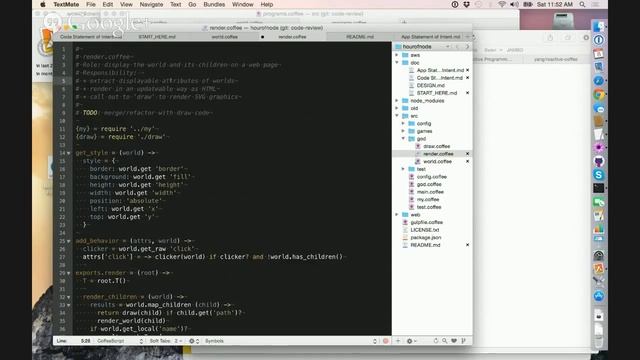Open the GitHub app in the Dock
Image resolution: width=640 pixels, height=360 pixels.
click(599, 161)
